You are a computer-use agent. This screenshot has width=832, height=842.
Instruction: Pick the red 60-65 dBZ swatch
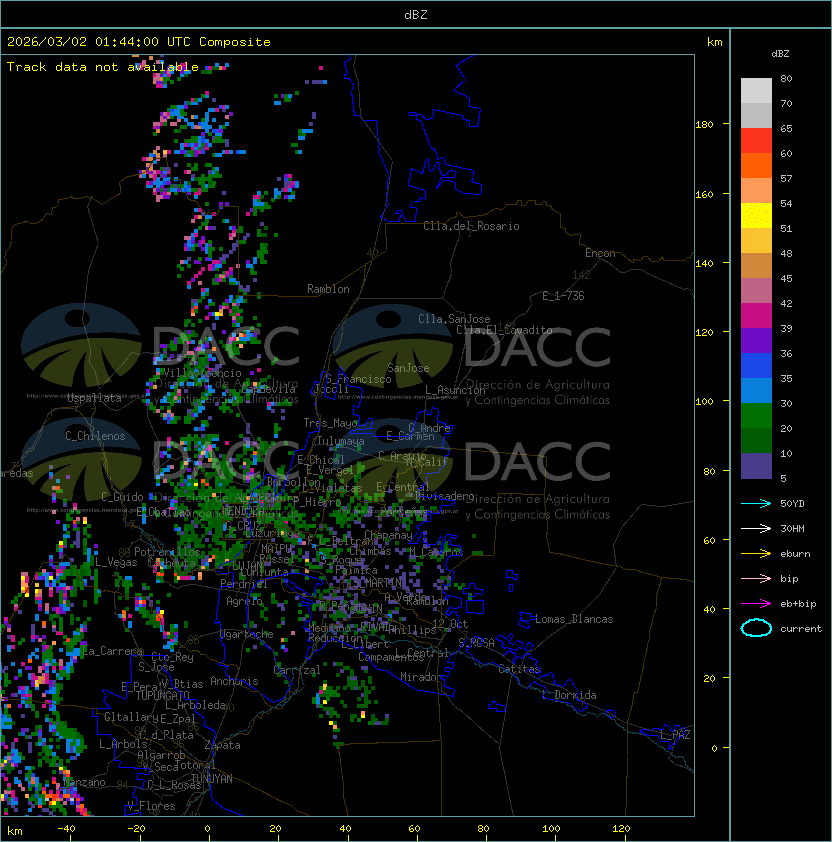coord(756,141)
